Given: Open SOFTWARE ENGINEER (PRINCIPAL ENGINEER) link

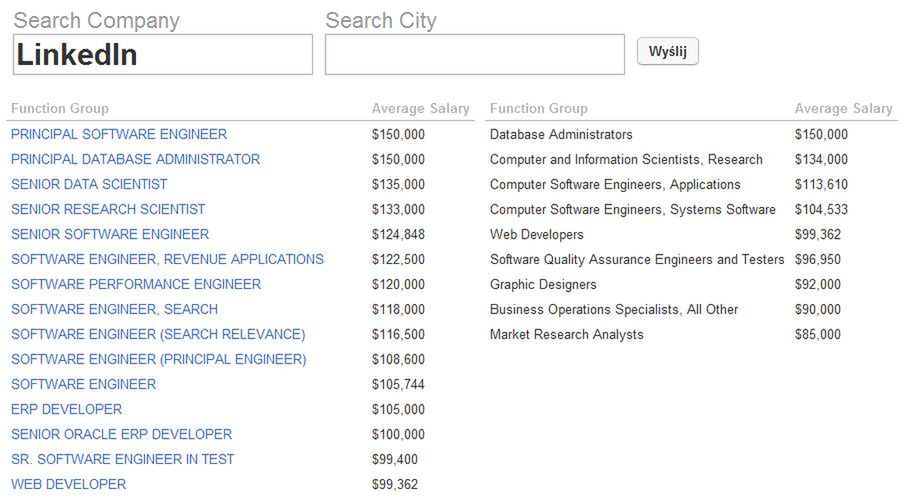Looking at the screenshot, I should [x=159, y=359].
